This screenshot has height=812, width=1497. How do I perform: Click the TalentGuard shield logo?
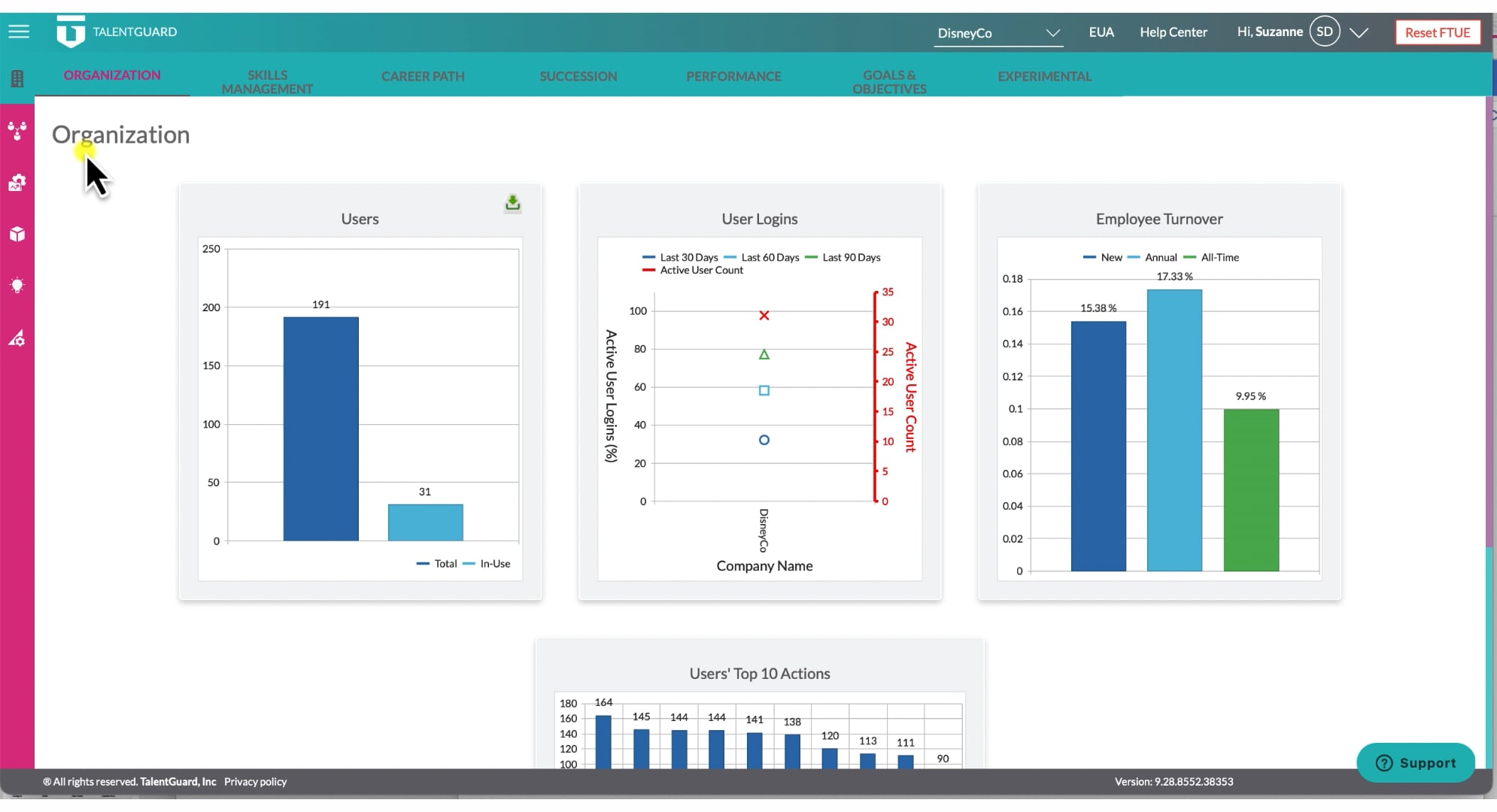pyautogui.click(x=71, y=32)
